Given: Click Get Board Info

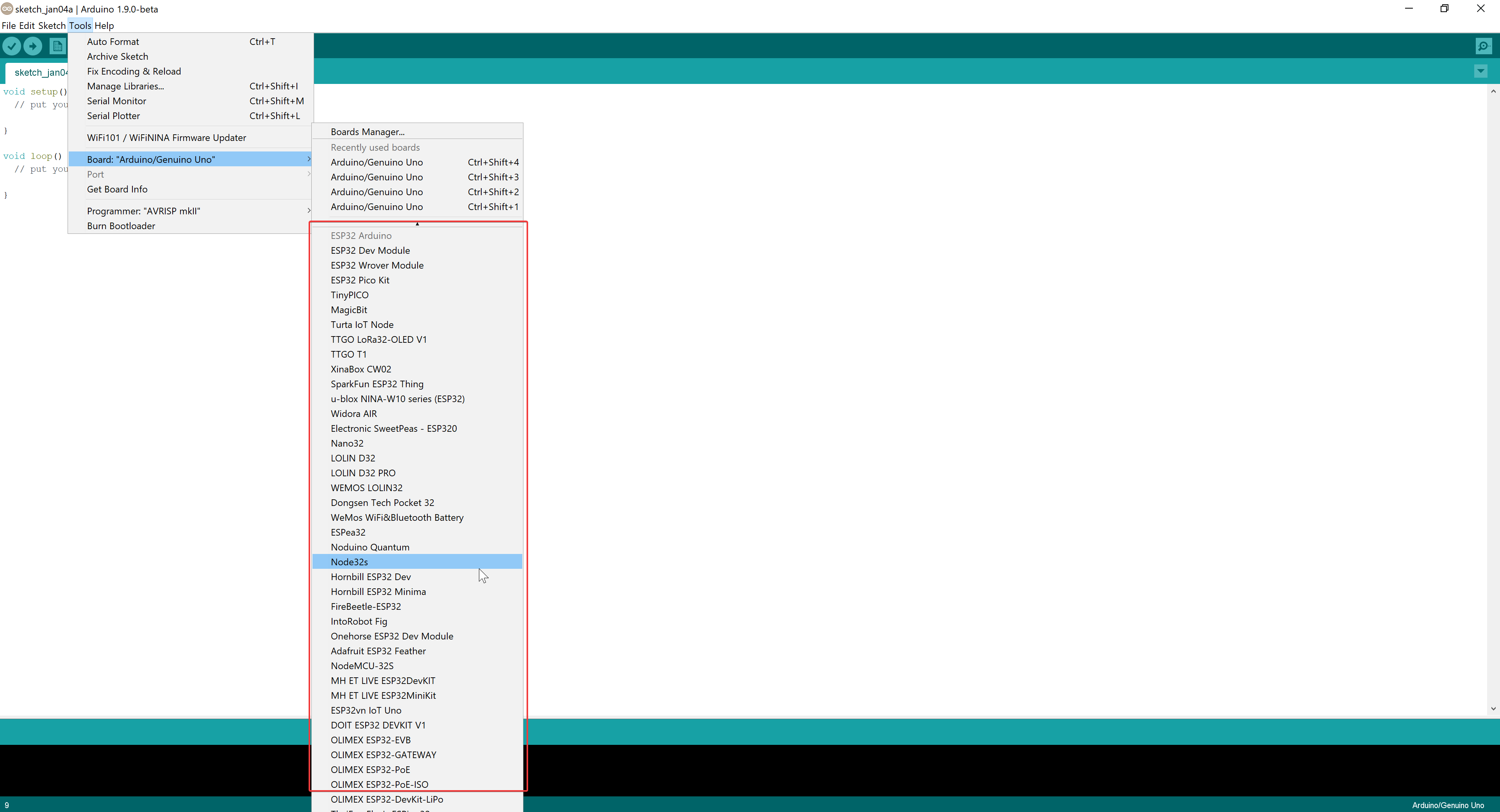Looking at the screenshot, I should 190,189.
